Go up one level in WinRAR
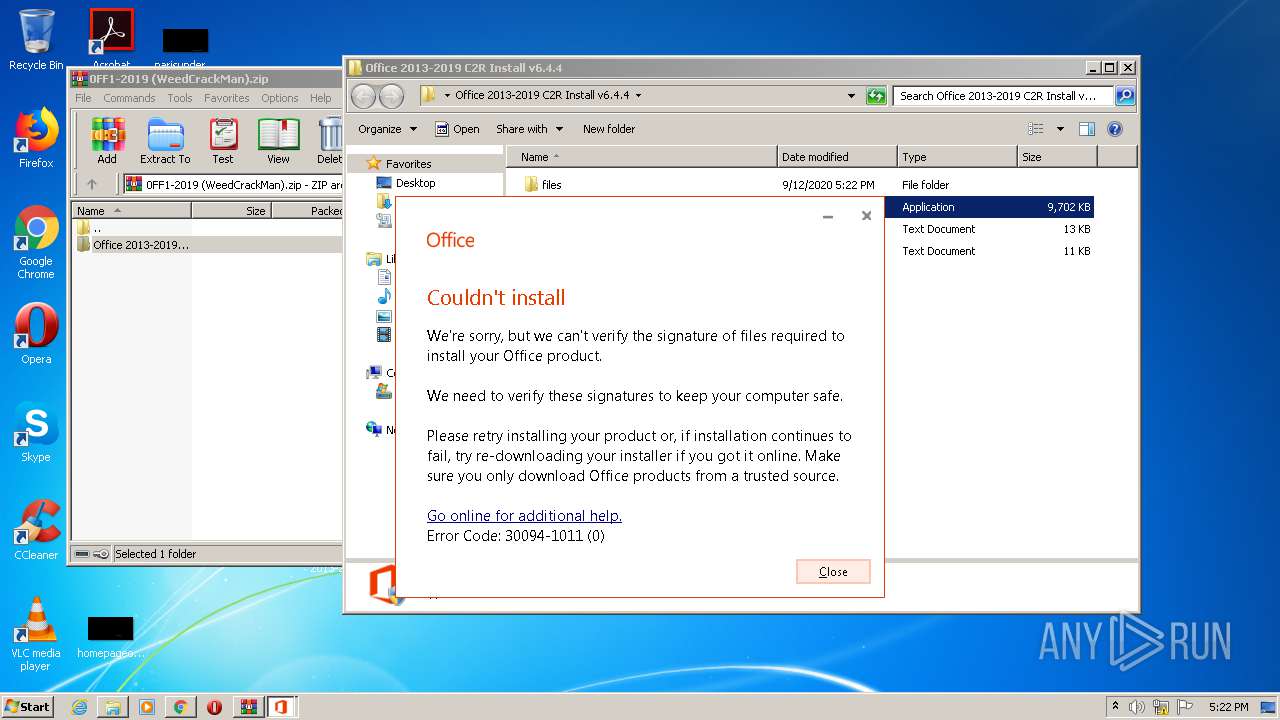1280x720 pixels. 92,184
